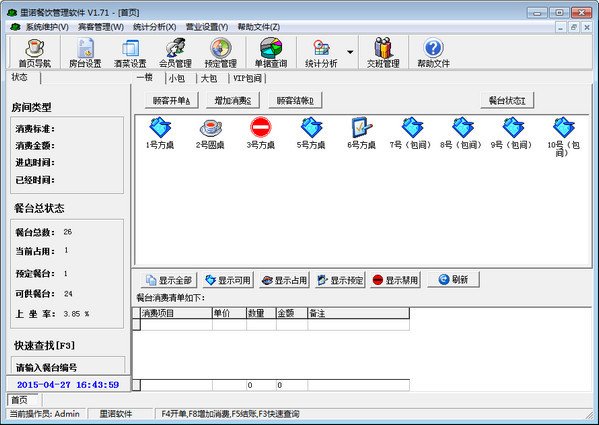This screenshot has height=425, width=599.
Task: Open the 系统维护(V) menu
Action: 47,27
